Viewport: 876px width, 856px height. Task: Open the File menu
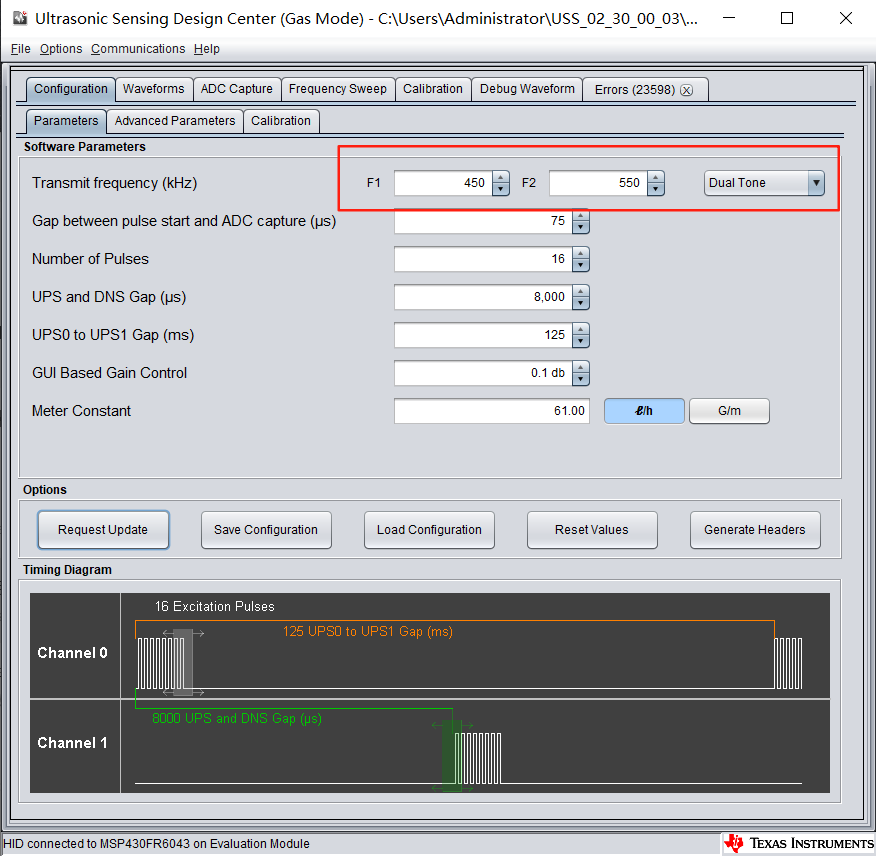(x=21, y=49)
